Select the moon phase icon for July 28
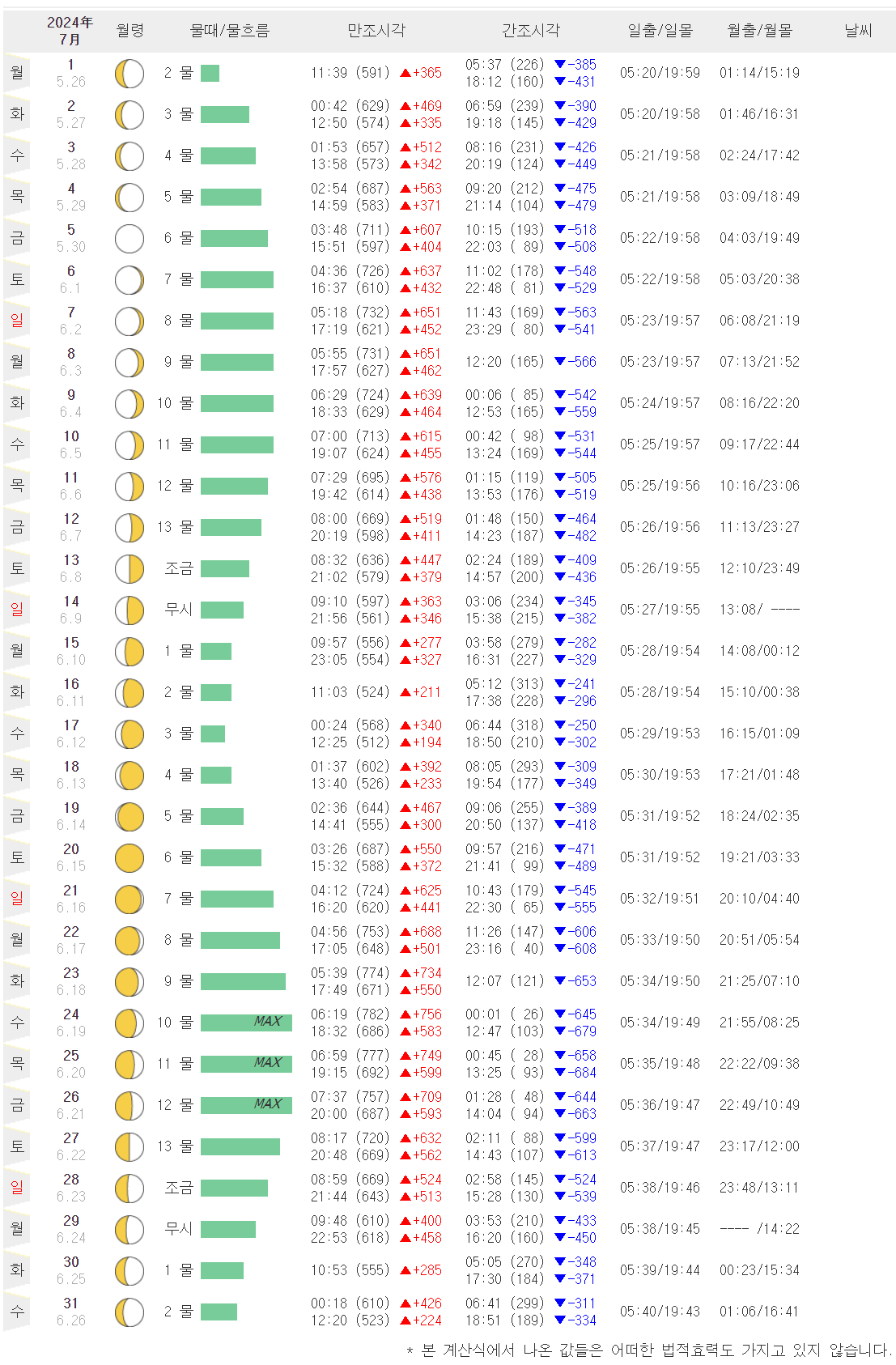This screenshot has height=1365, width=896. point(130,1189)
